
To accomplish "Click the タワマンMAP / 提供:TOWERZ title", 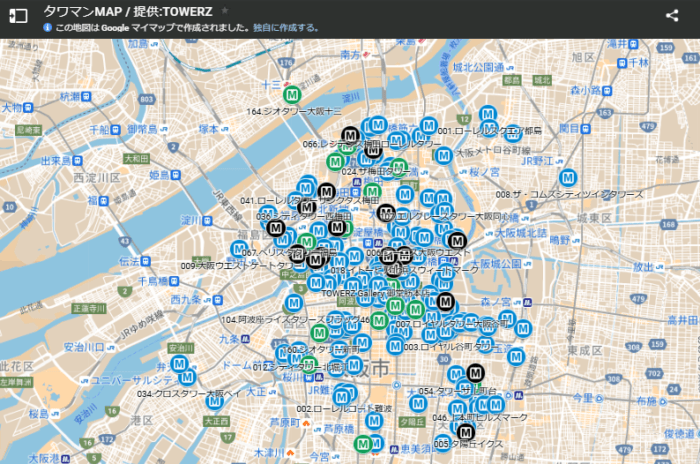I will click(130, 10).
